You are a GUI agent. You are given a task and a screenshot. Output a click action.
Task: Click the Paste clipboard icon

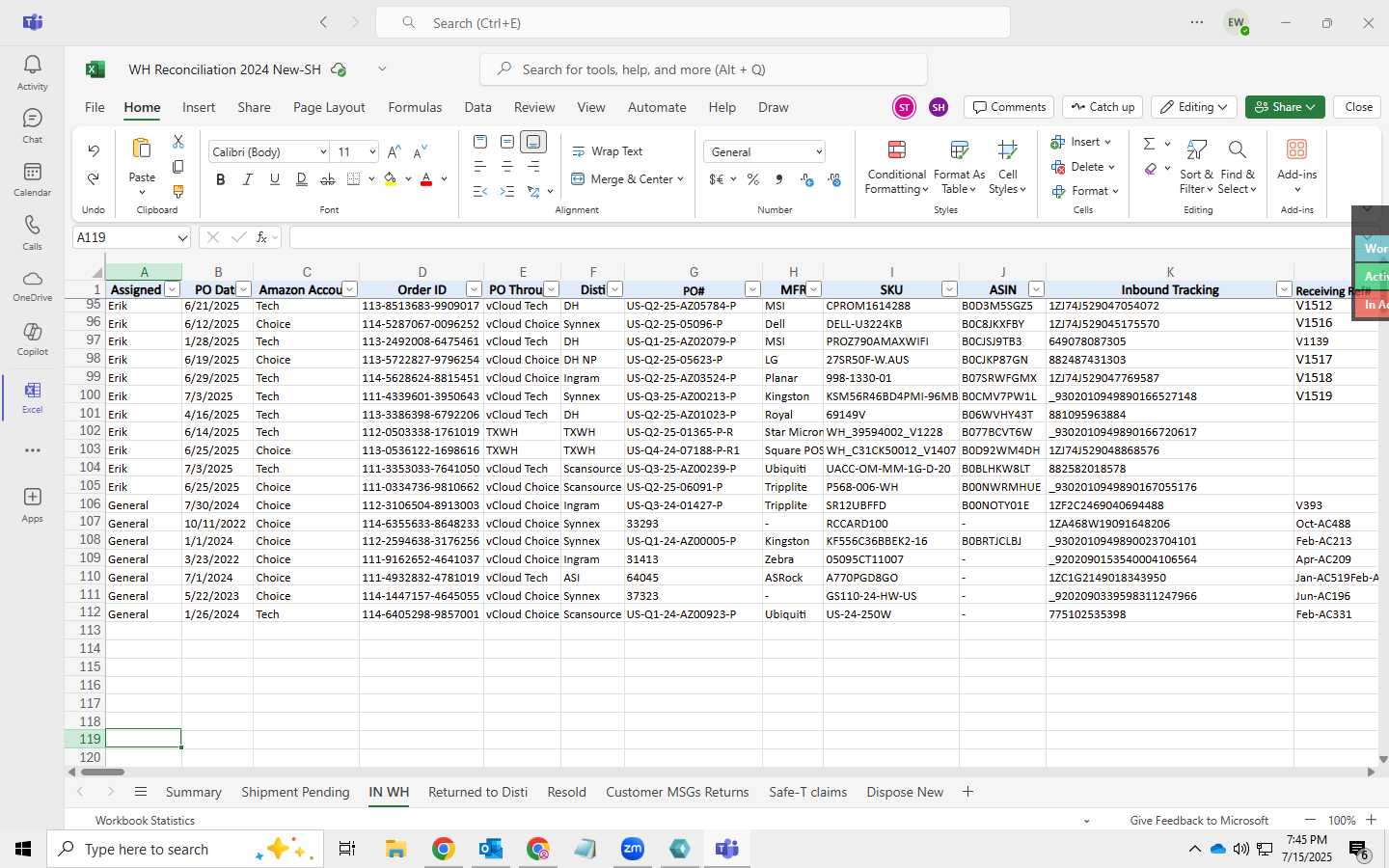(x=142, y=149)
